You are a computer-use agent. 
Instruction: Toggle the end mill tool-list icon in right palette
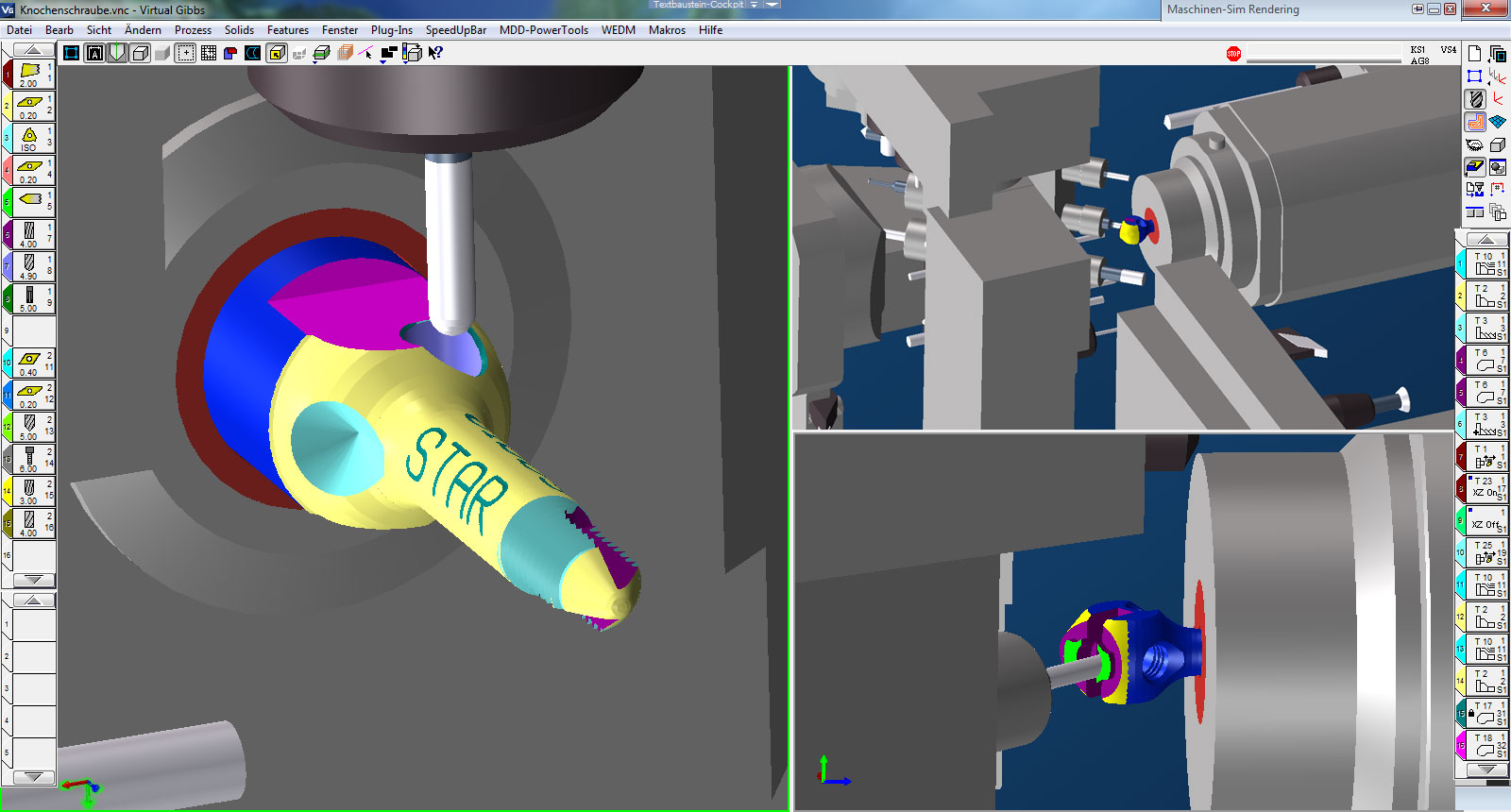point(1475,99)
